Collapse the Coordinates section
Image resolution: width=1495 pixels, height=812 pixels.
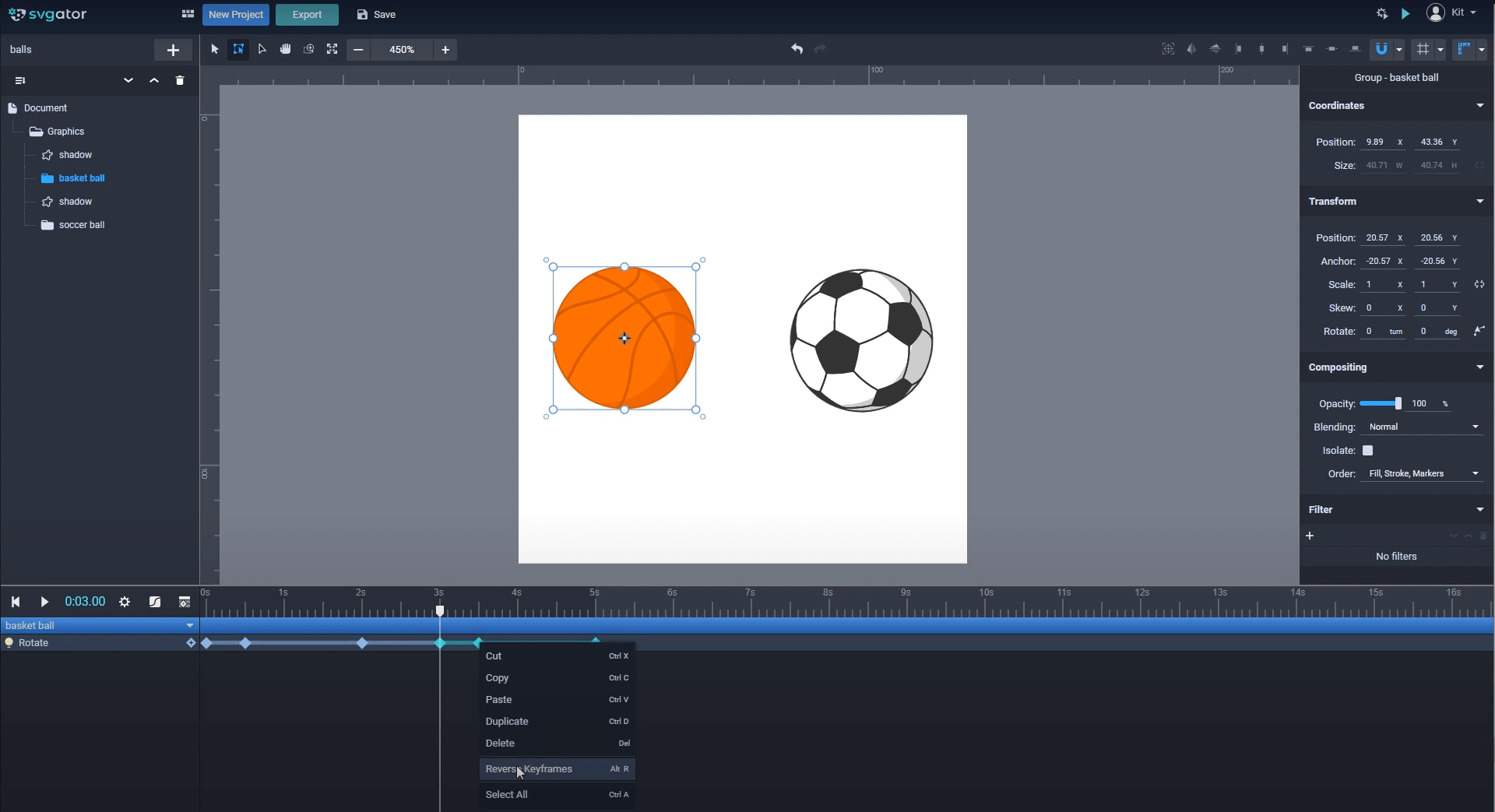1479,106
